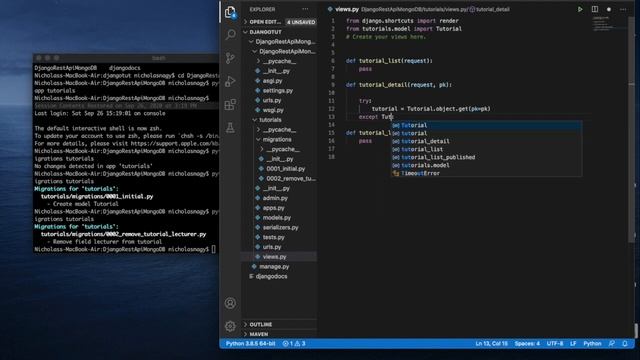Open the Search view in activity bar

[x=230, y=35]
